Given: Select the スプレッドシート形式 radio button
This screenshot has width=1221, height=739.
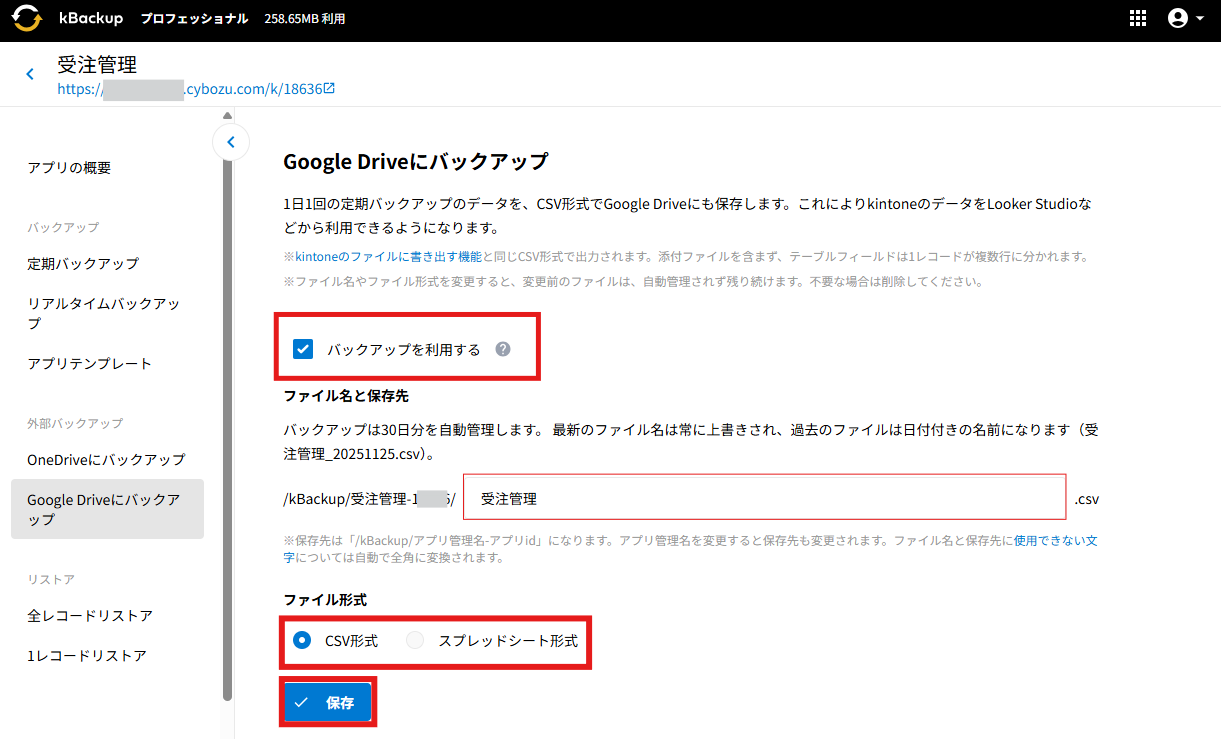Looking at the screenshot, I should pos(415,640).
